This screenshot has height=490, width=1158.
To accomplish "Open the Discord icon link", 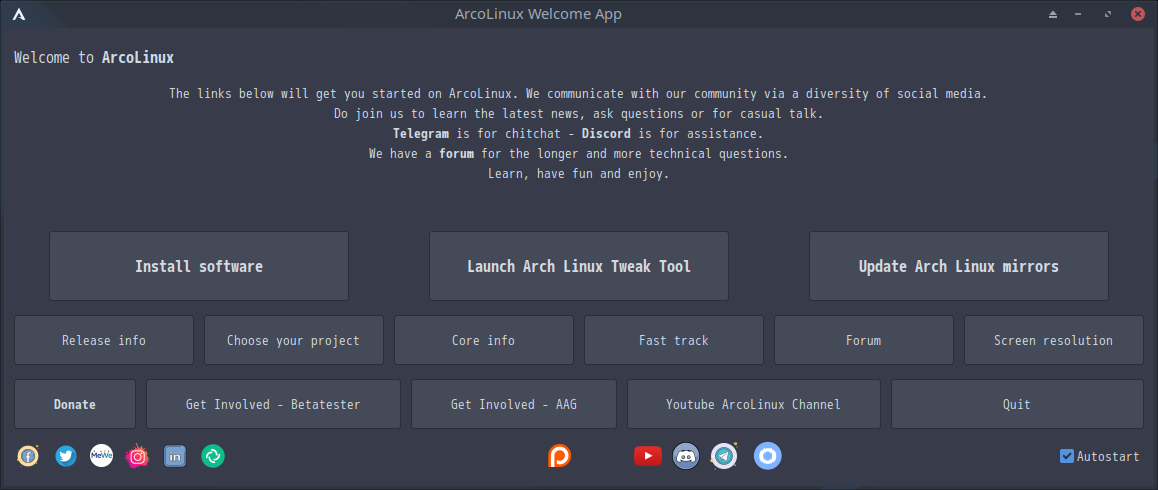I will (686, 456).
